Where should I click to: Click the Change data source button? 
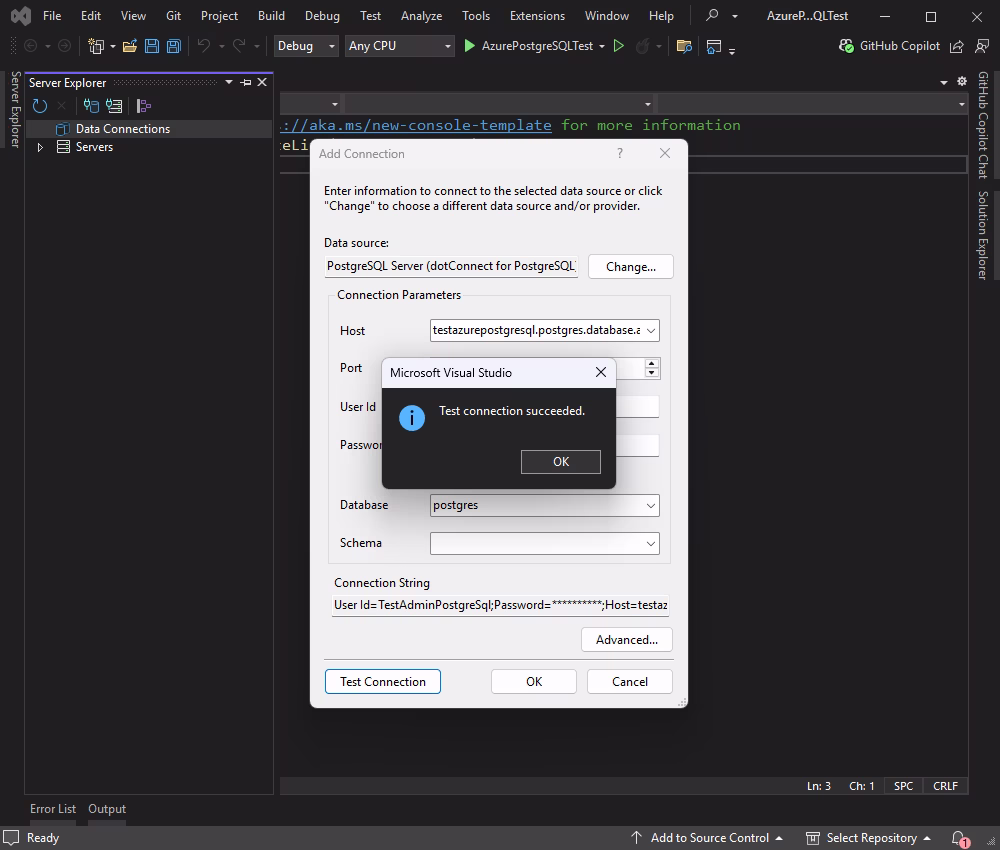click(x=630, y=266)
